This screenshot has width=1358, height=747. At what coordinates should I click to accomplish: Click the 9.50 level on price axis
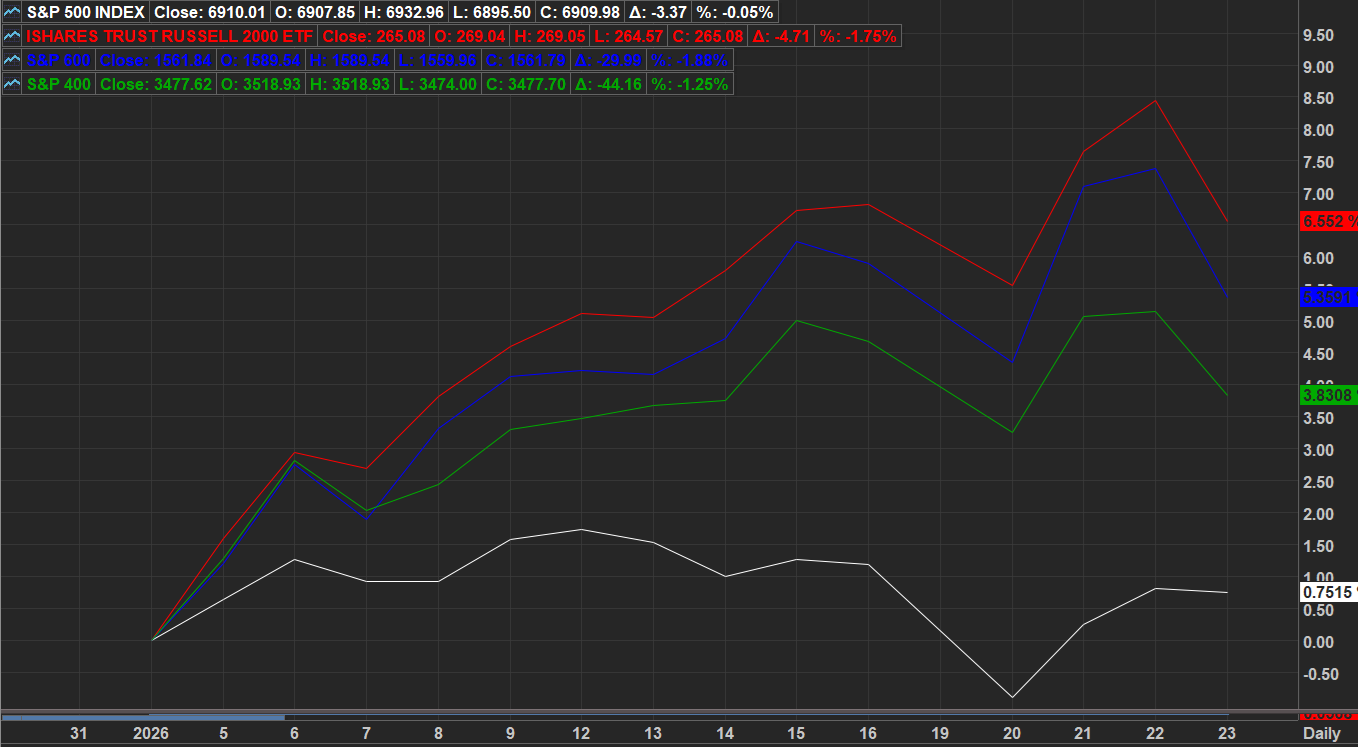pyautogui.click(x=1317, y=35)
